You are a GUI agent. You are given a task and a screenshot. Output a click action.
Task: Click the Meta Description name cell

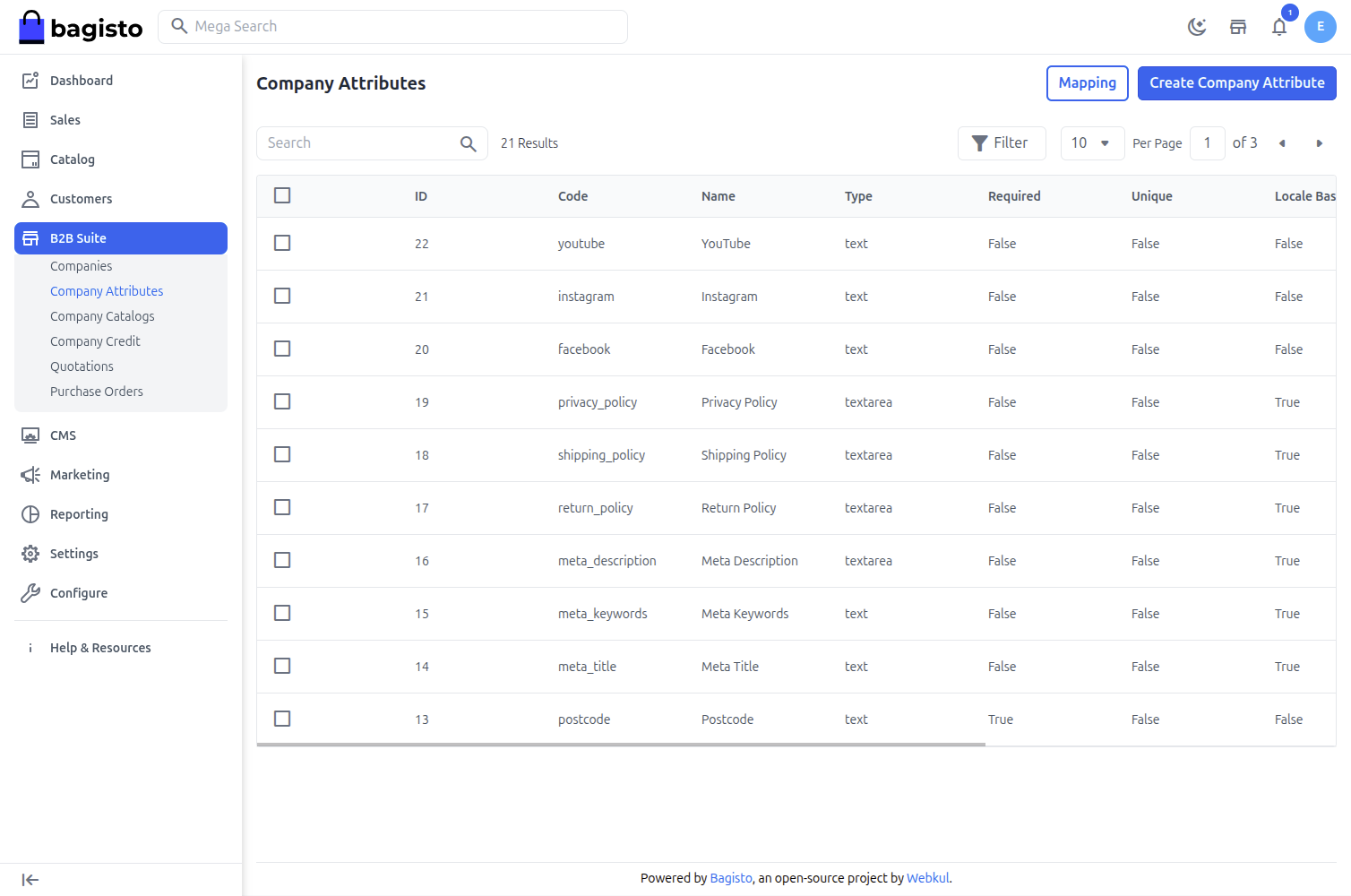pyautogui.click(x=750, y=561)
